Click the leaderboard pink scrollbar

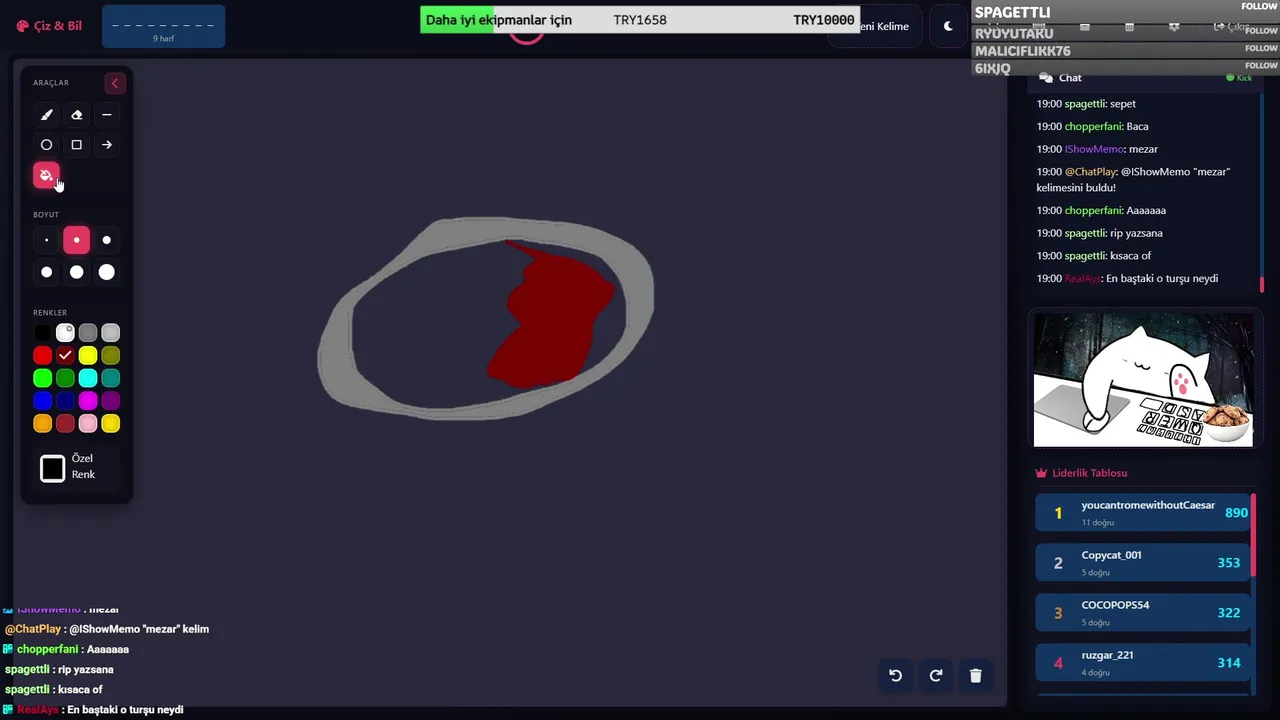click(x=1253, y=533)
